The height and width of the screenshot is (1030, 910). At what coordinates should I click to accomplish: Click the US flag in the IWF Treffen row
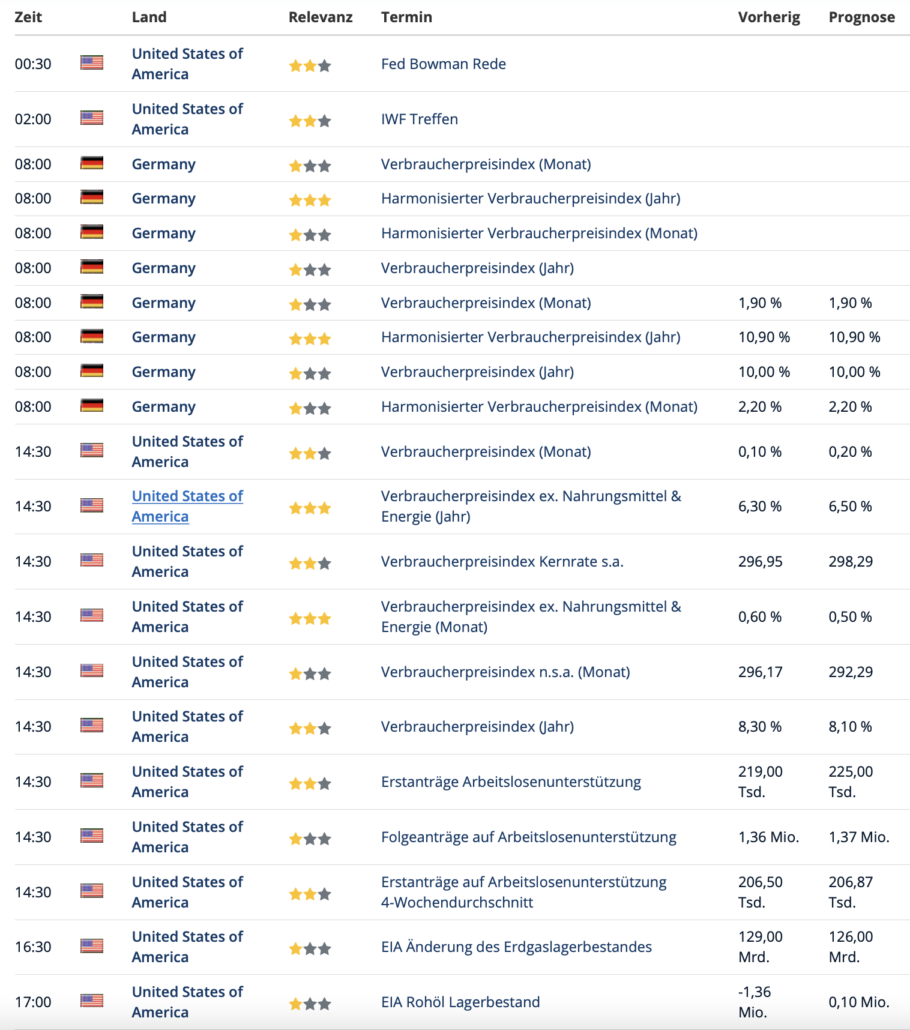click(x=91, y=118)
